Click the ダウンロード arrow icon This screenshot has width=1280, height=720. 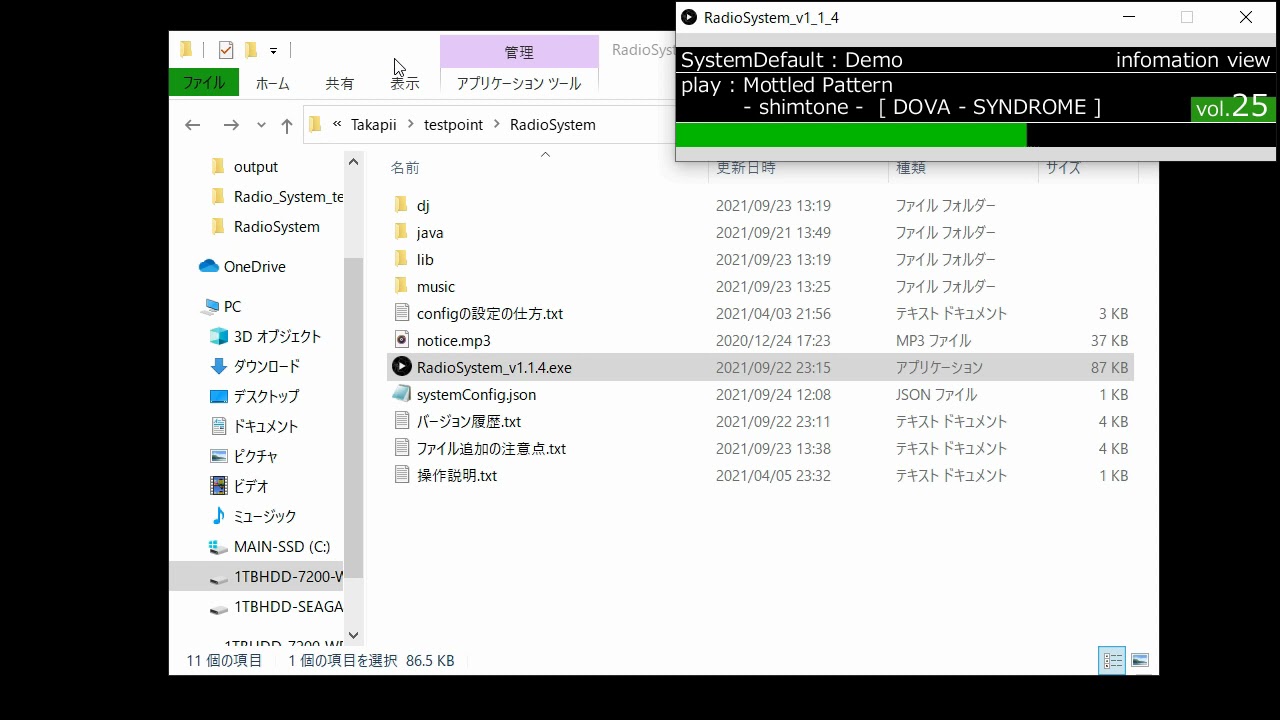(x=219, y=366)
